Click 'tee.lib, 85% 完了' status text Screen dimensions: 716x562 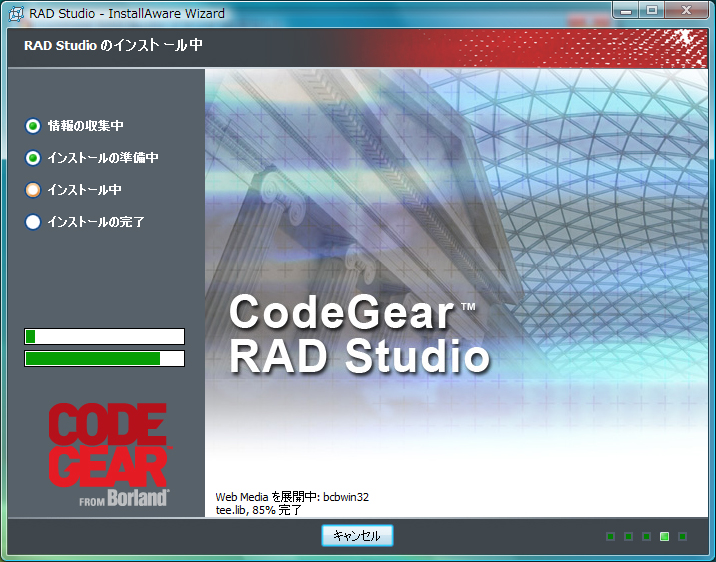tap(258, 510)
